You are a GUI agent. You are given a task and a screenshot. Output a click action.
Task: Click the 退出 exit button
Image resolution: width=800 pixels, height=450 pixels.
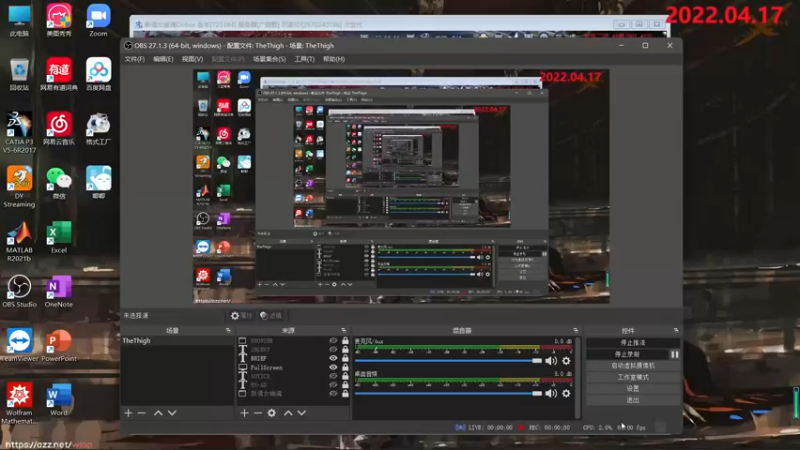[x=633, y=400]
